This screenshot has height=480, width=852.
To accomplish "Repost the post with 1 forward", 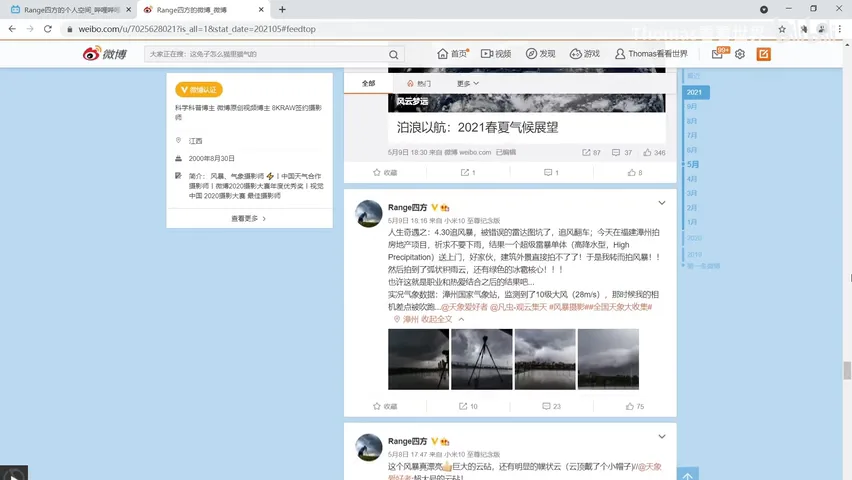I will (468, 172).
